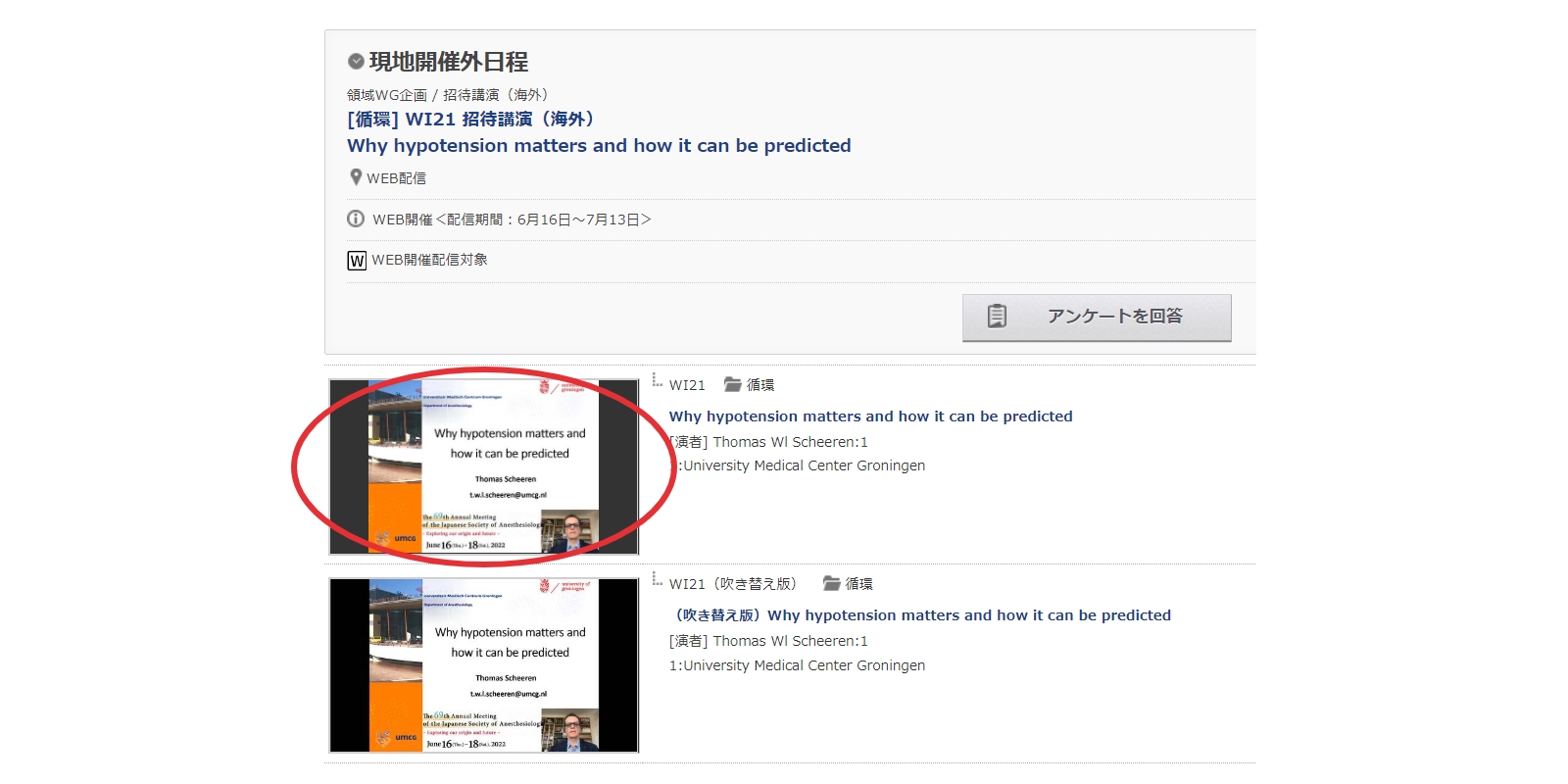Click the W icon for WEB開催配信対象
The width and height of the screenshot is (1568, 784).
(x=357, y=261)
